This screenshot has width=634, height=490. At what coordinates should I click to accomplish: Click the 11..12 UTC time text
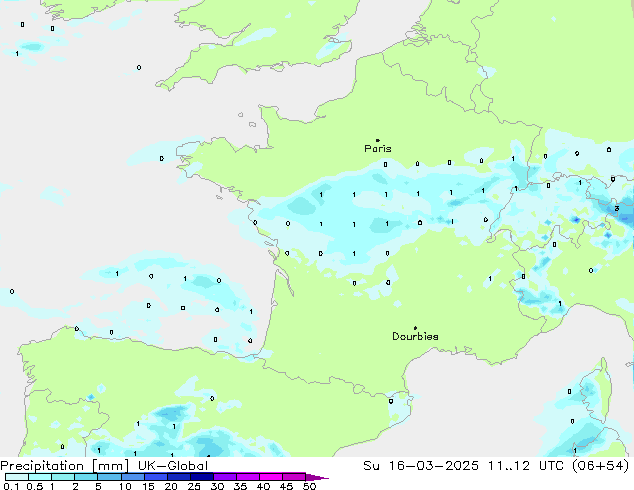tap(527, 466)
